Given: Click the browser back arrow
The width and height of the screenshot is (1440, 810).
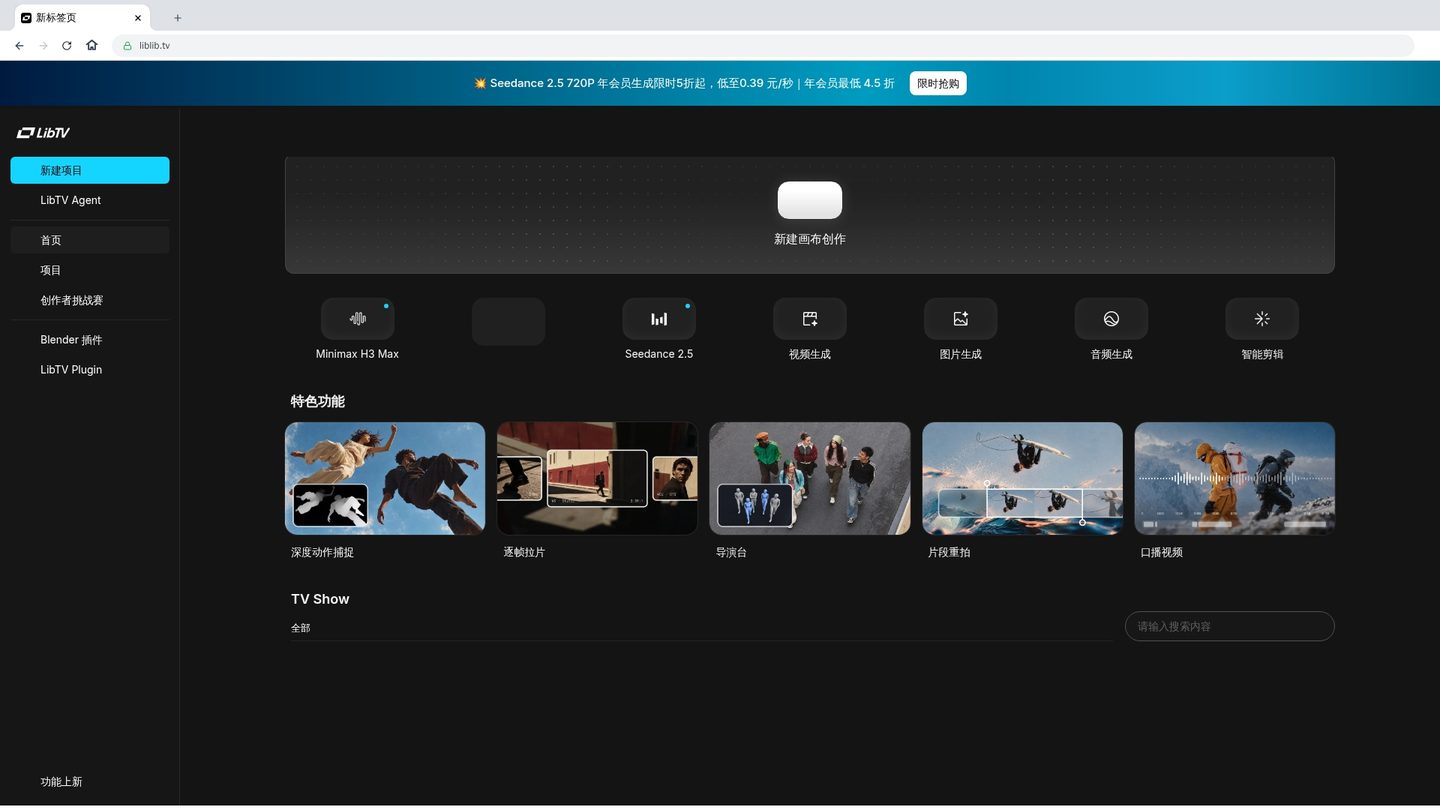Looking at the screenshot, I should coord(19,45).
